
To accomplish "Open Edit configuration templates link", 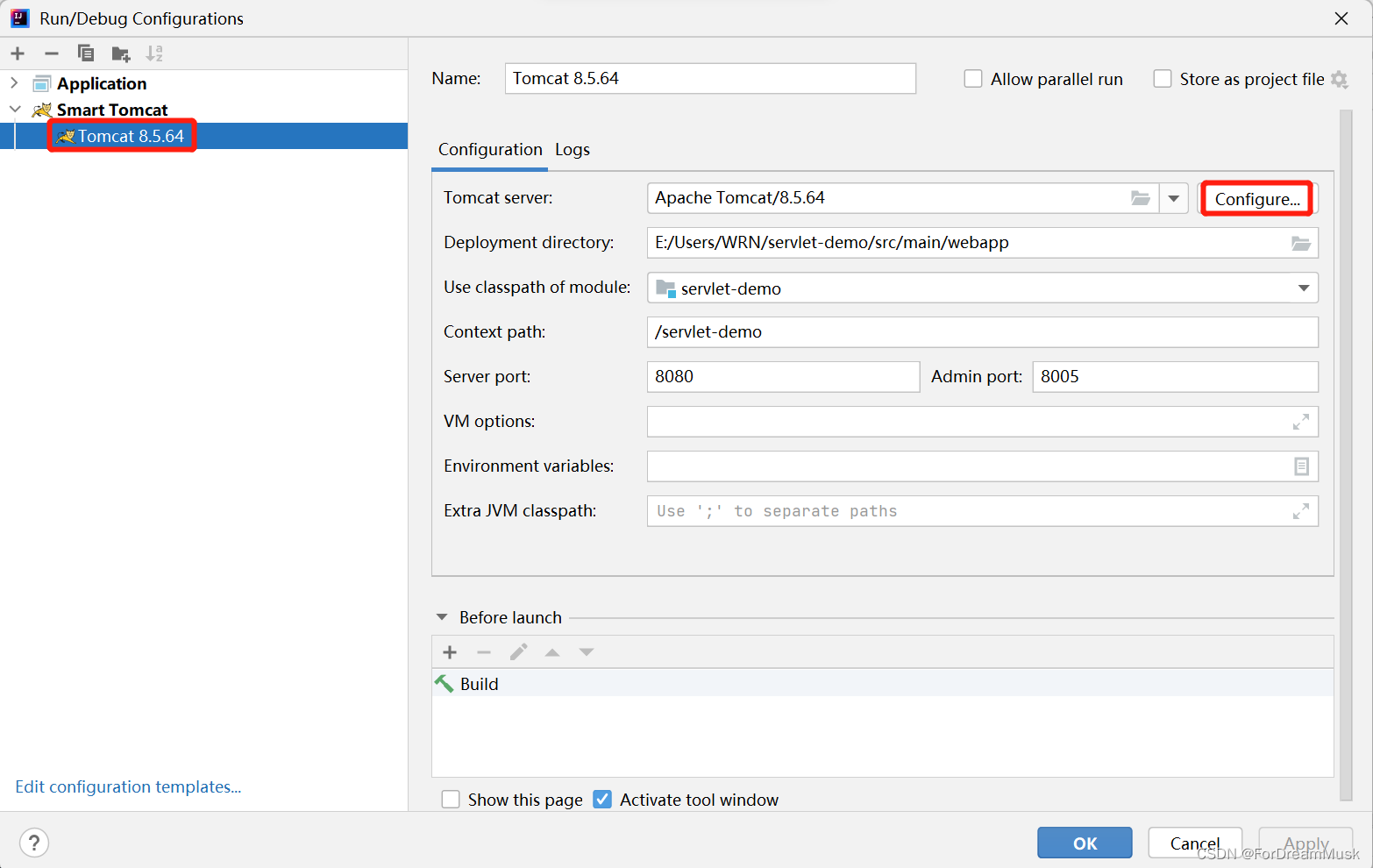I will point(128,787).
